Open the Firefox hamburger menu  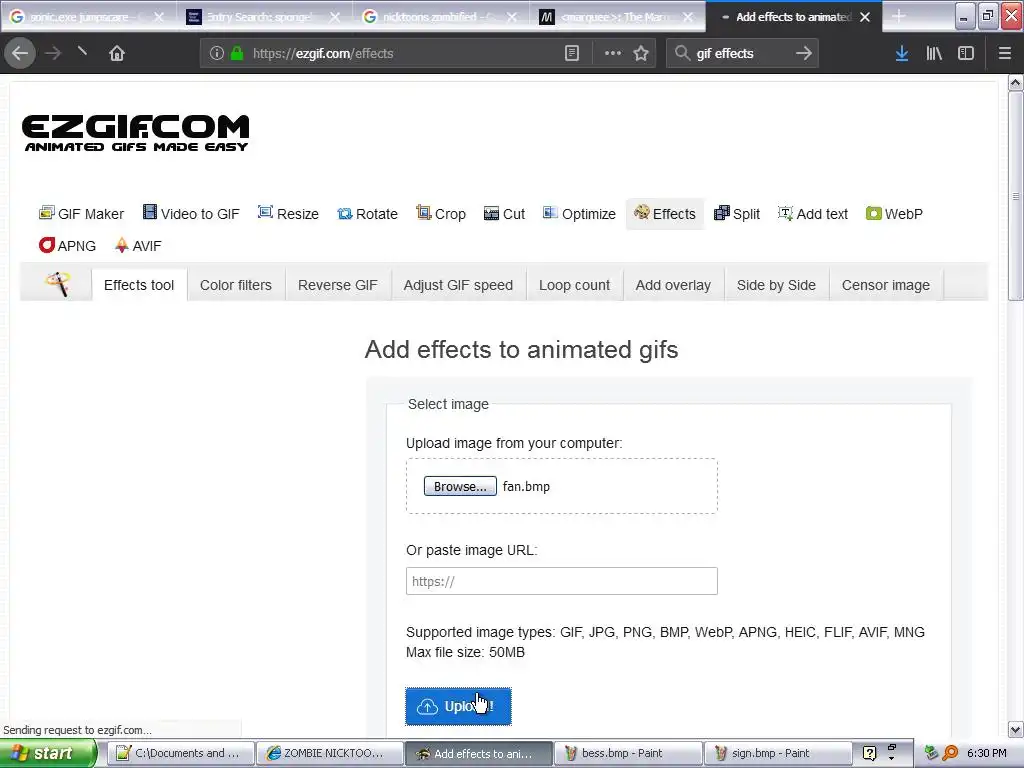click(1004, 53)
